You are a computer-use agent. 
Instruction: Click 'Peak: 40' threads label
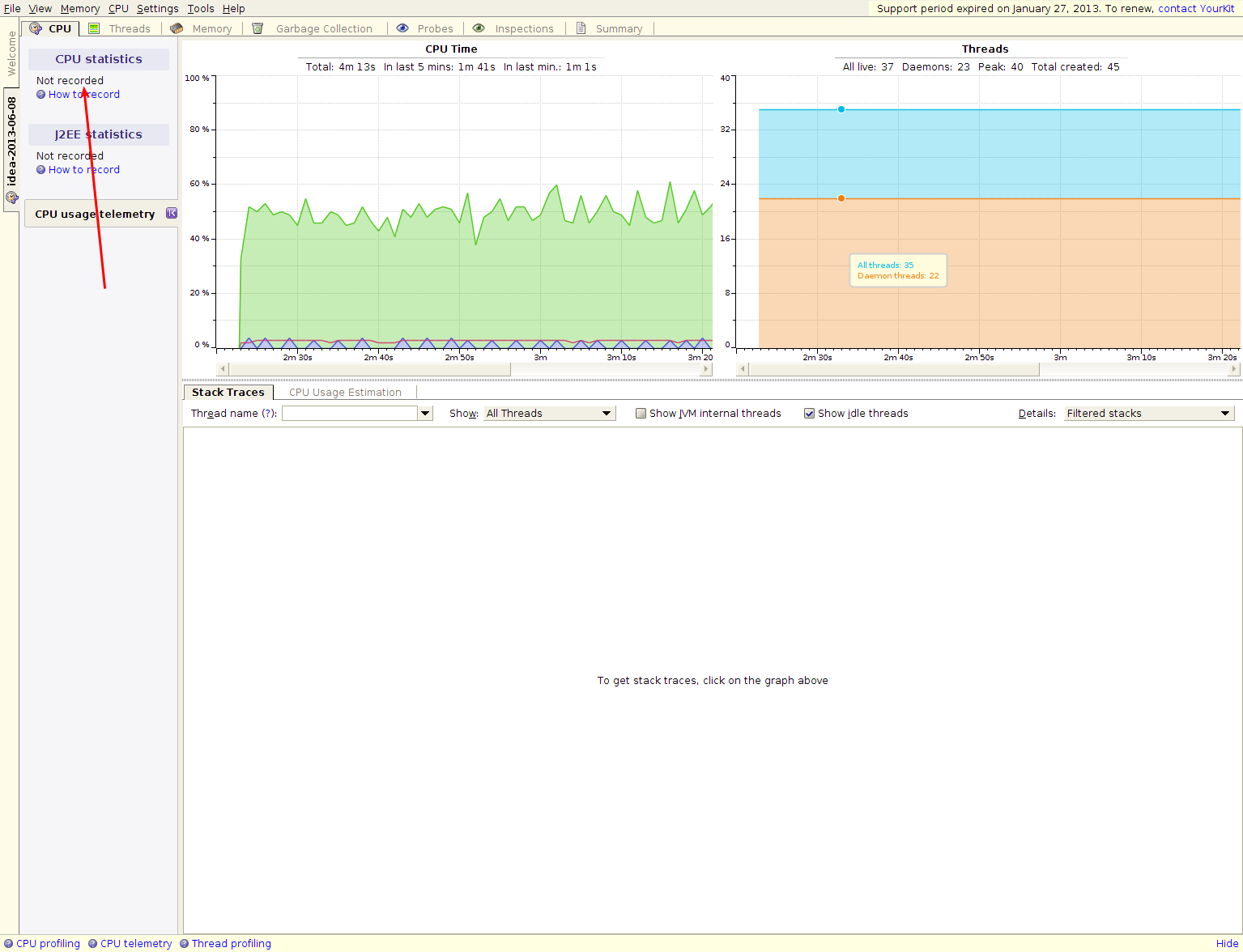1001,67
